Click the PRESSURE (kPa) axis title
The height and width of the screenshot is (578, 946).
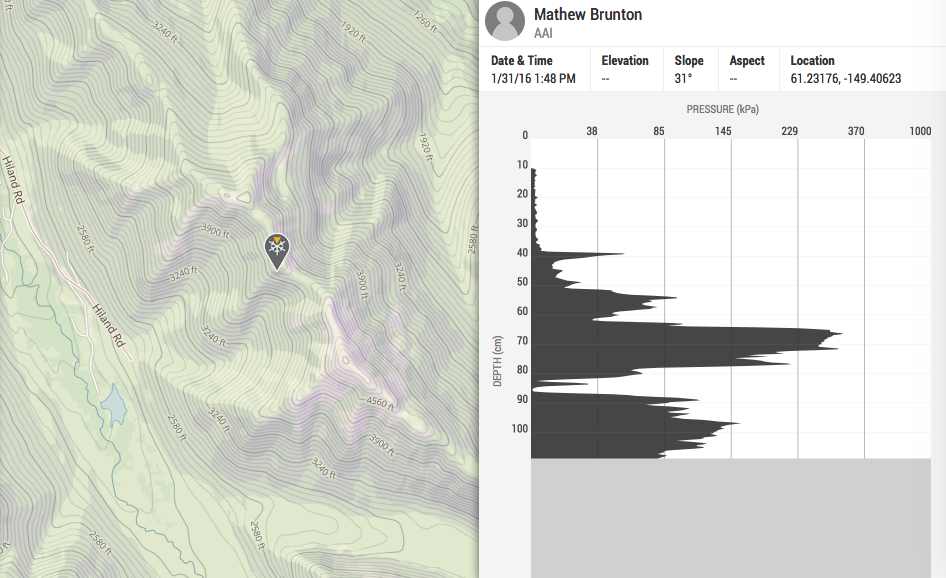pyautogui.click(x=723, y=109)
